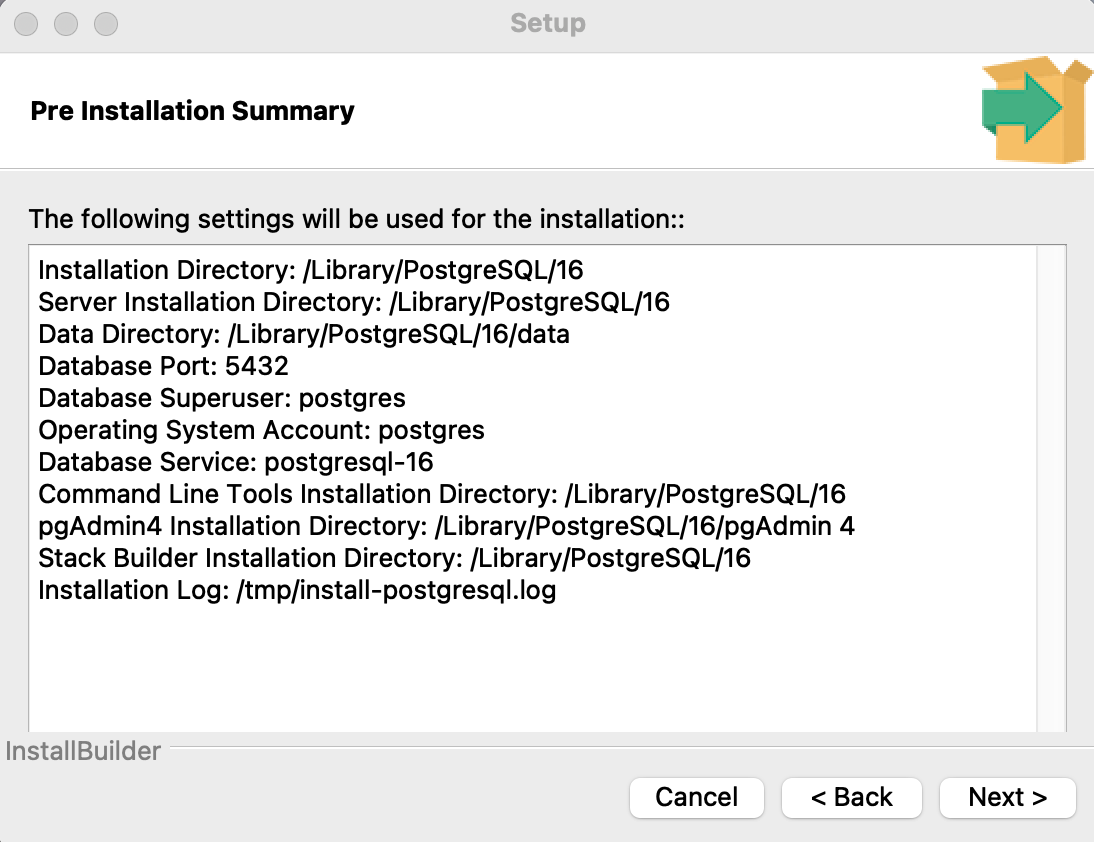Select the Stack Builder Installation Directory line
1094x842 pixels.
tap(393, 558)
